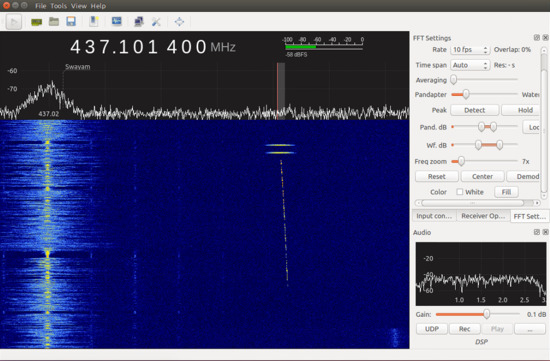
Task: Click the audio Gain slider handle
Action: [x=487, y=314]
